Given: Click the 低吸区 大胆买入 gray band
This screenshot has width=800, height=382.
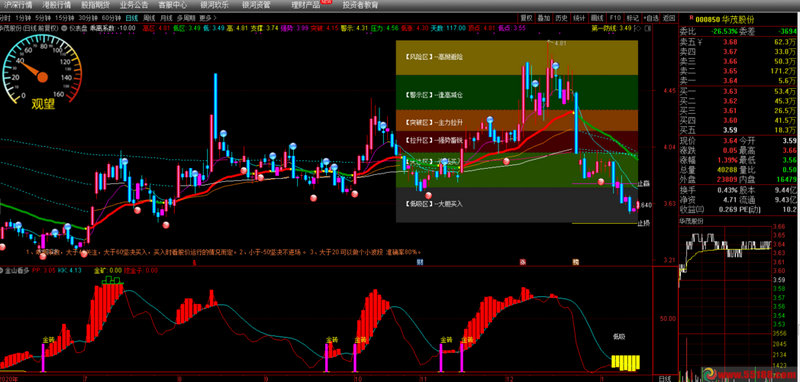Looking at the screenshot, I should [x=517, y=205].
